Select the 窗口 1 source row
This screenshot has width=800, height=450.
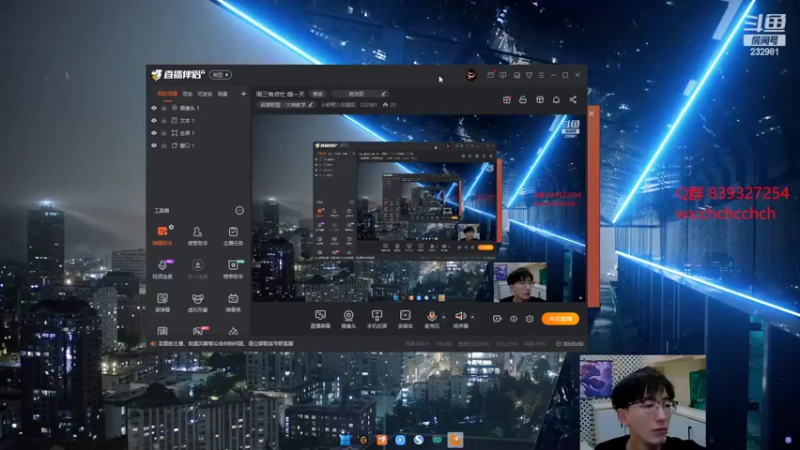[198, 145]
